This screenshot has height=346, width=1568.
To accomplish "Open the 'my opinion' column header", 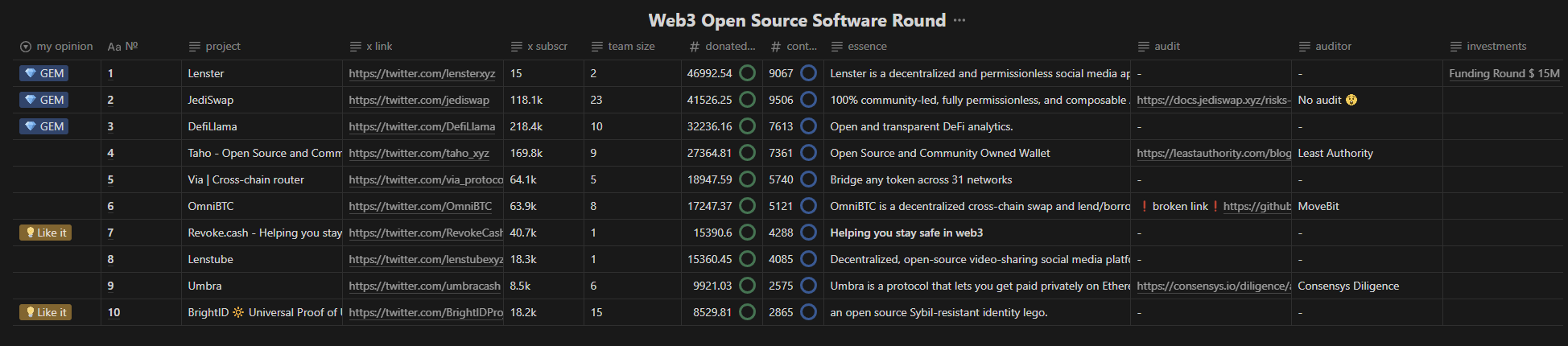I will click(56, 47).
